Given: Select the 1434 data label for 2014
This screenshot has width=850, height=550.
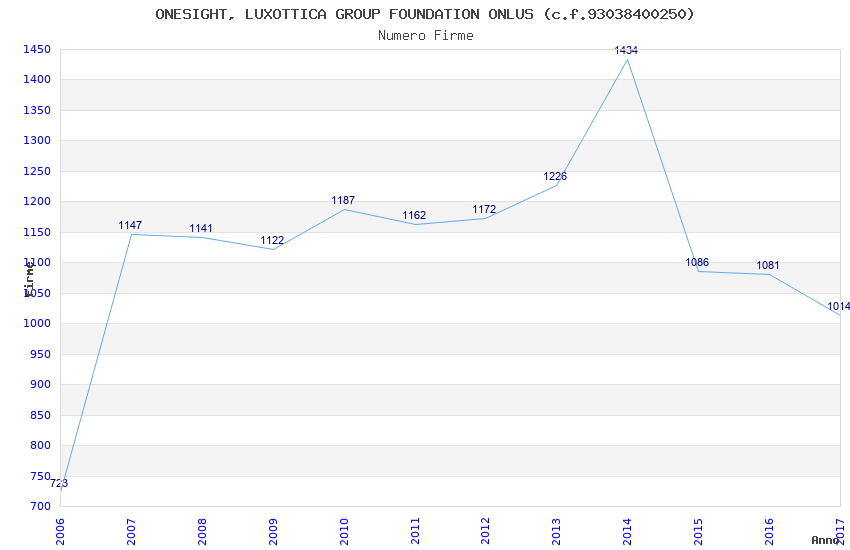Looking at the screenshot, I should pyautogui.click(x=626, y=50).
